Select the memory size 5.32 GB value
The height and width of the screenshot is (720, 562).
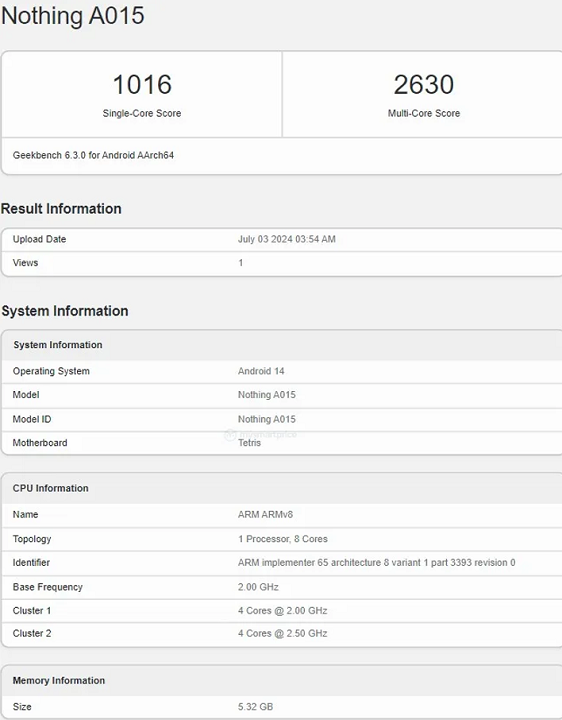pos(255,707)
